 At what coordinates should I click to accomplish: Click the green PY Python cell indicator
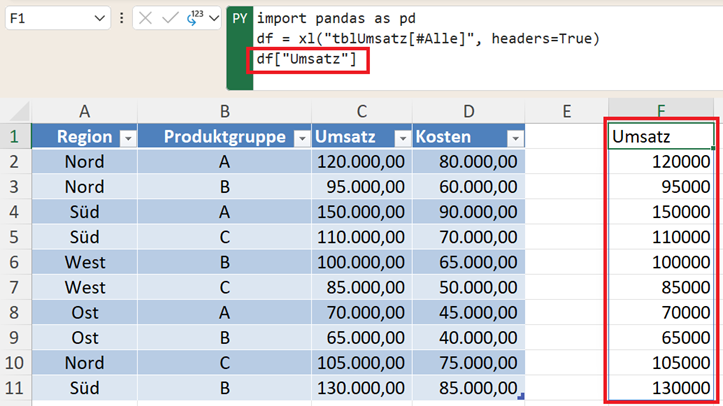240,19
